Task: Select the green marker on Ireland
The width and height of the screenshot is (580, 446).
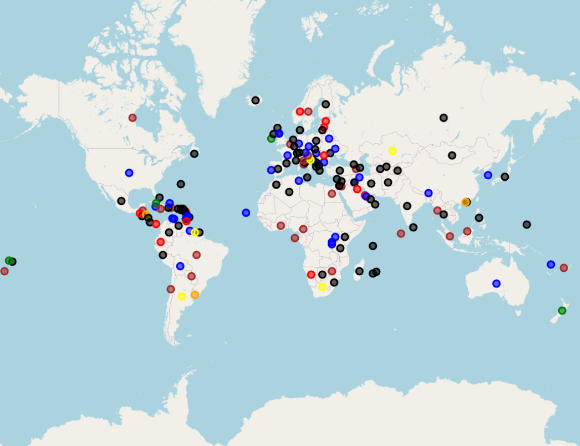Action: coord(271,138)
